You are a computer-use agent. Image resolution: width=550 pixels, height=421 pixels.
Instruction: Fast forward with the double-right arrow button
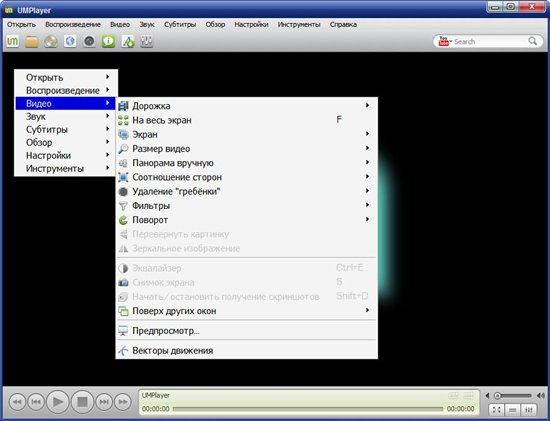tap(123, 402)
